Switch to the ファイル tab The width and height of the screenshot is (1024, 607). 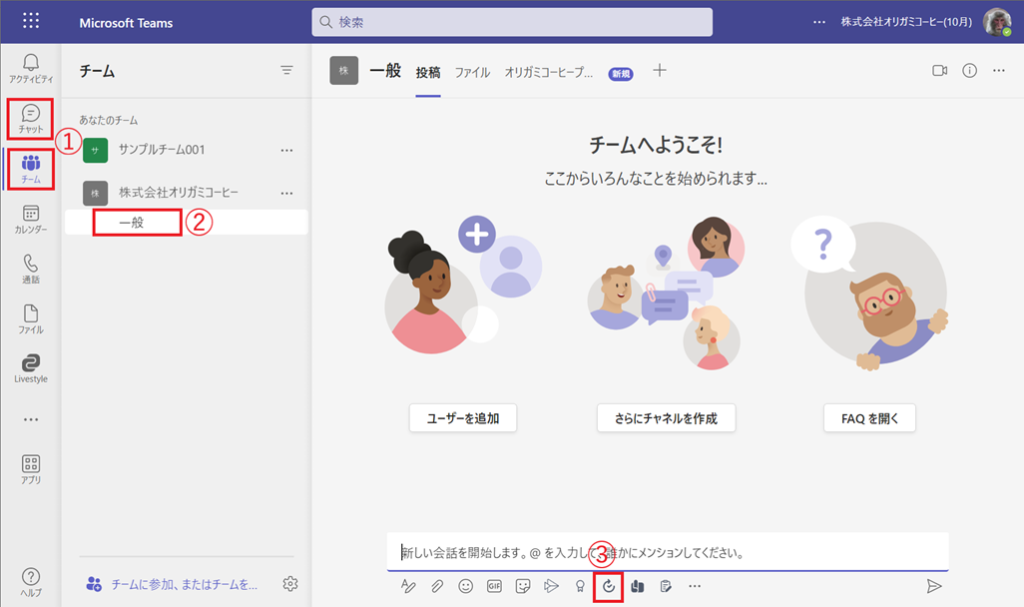(x=472, y=72)
